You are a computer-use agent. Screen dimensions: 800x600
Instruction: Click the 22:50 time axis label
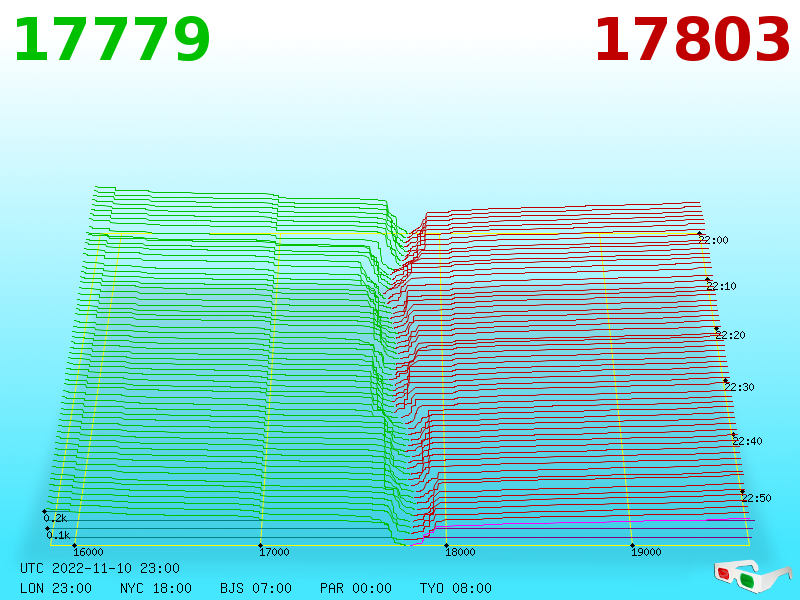click(757, 498)
